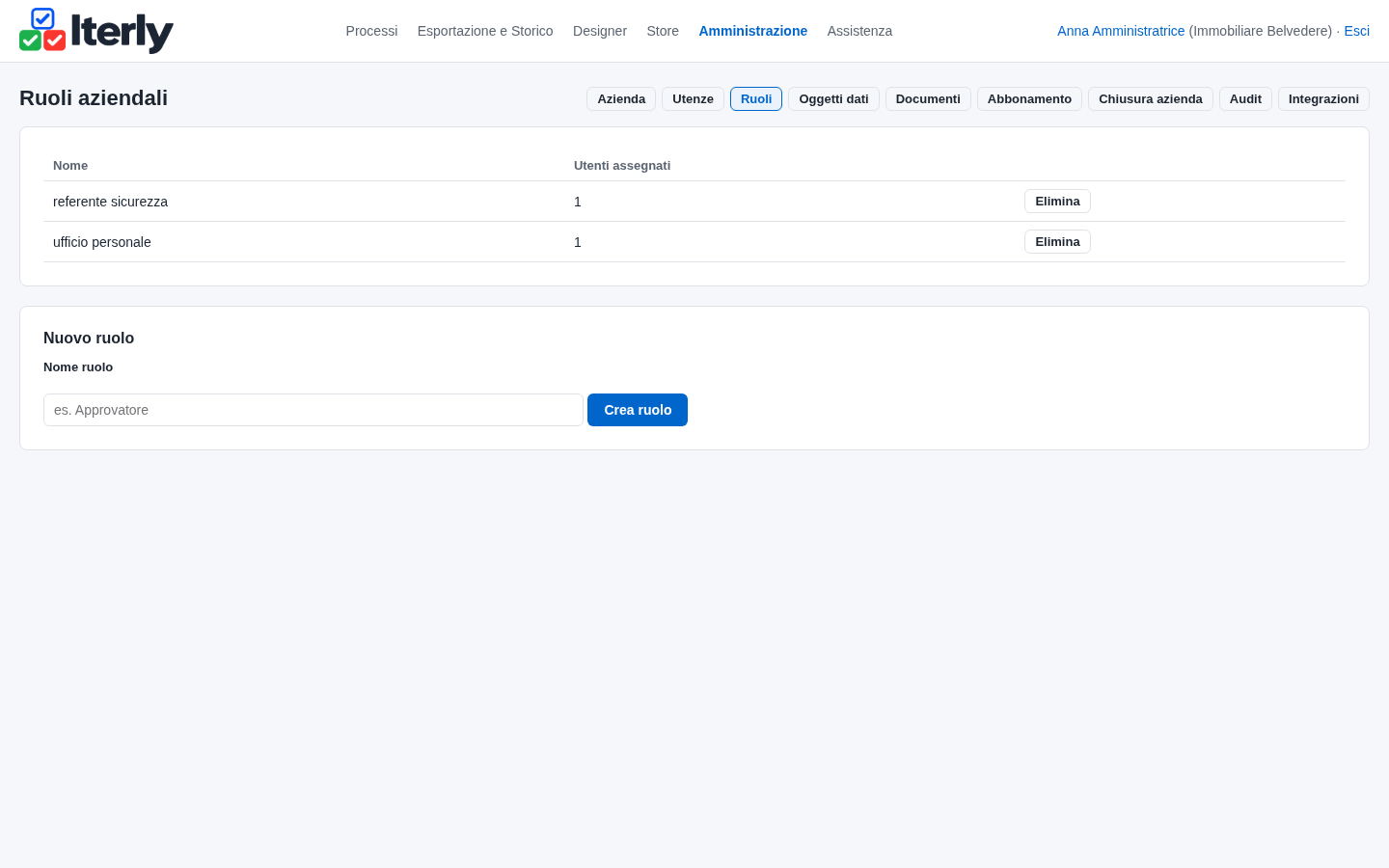Switch to the Utenze tab

693,99
